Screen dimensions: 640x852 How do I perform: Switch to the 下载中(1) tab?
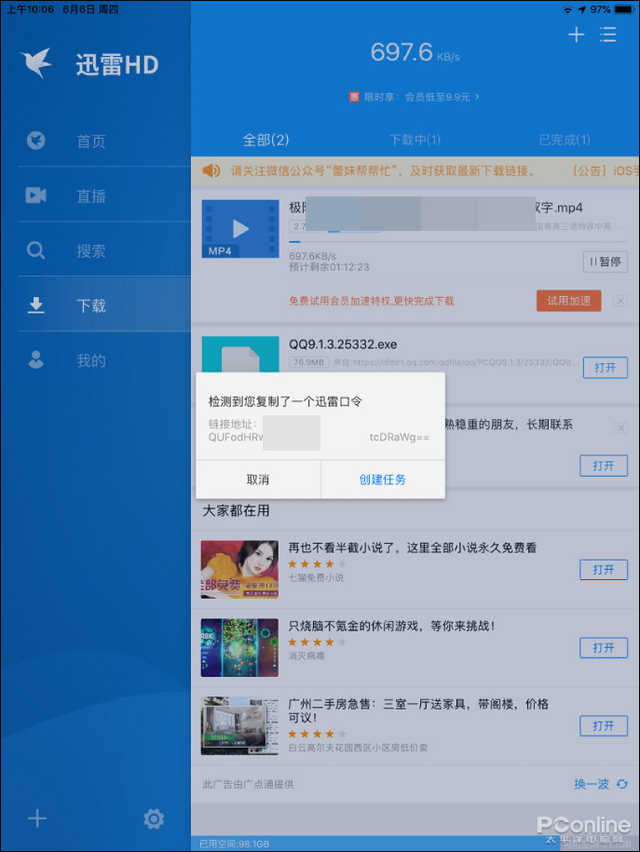click(415, 140)
